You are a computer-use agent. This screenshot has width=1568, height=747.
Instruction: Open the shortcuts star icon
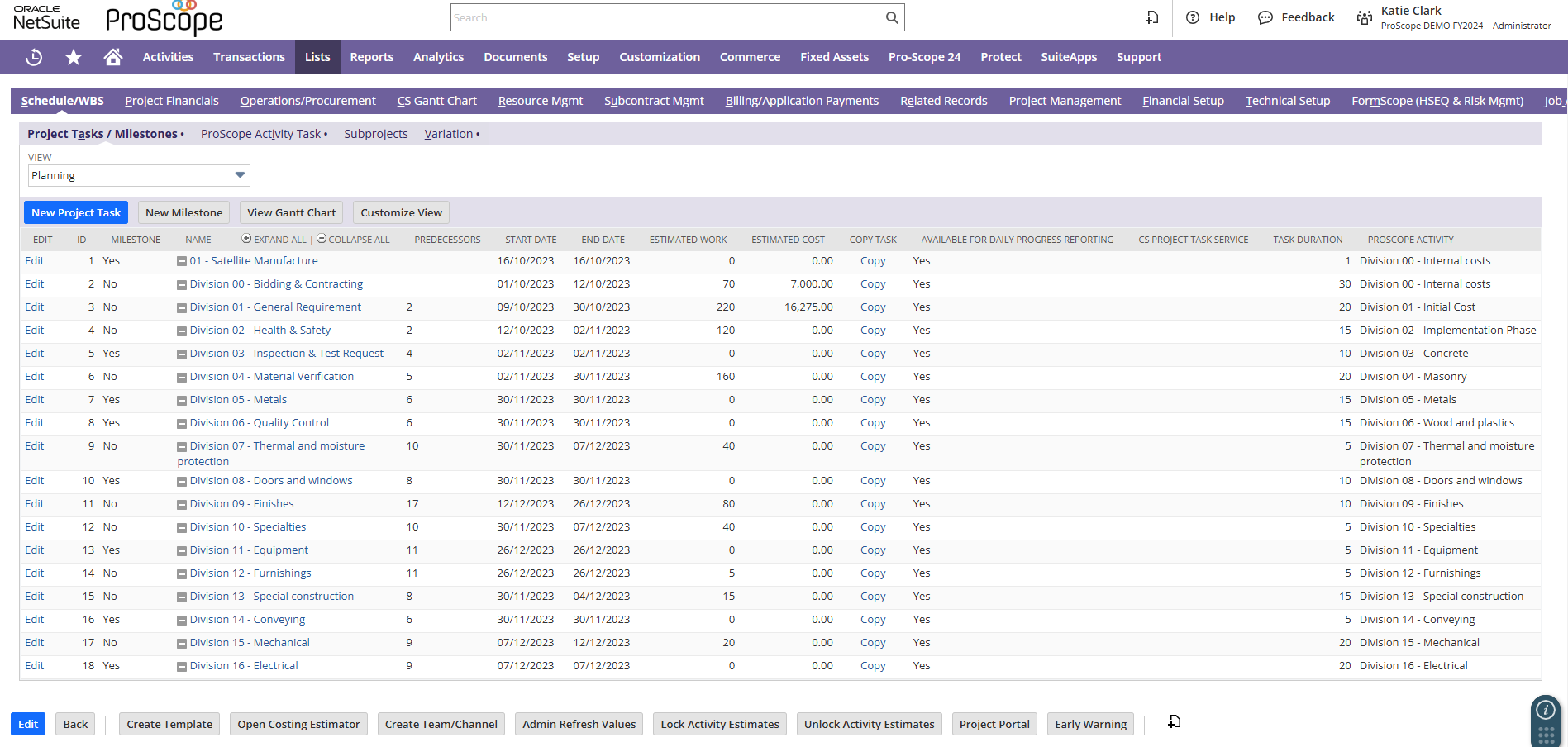(74, 56)
